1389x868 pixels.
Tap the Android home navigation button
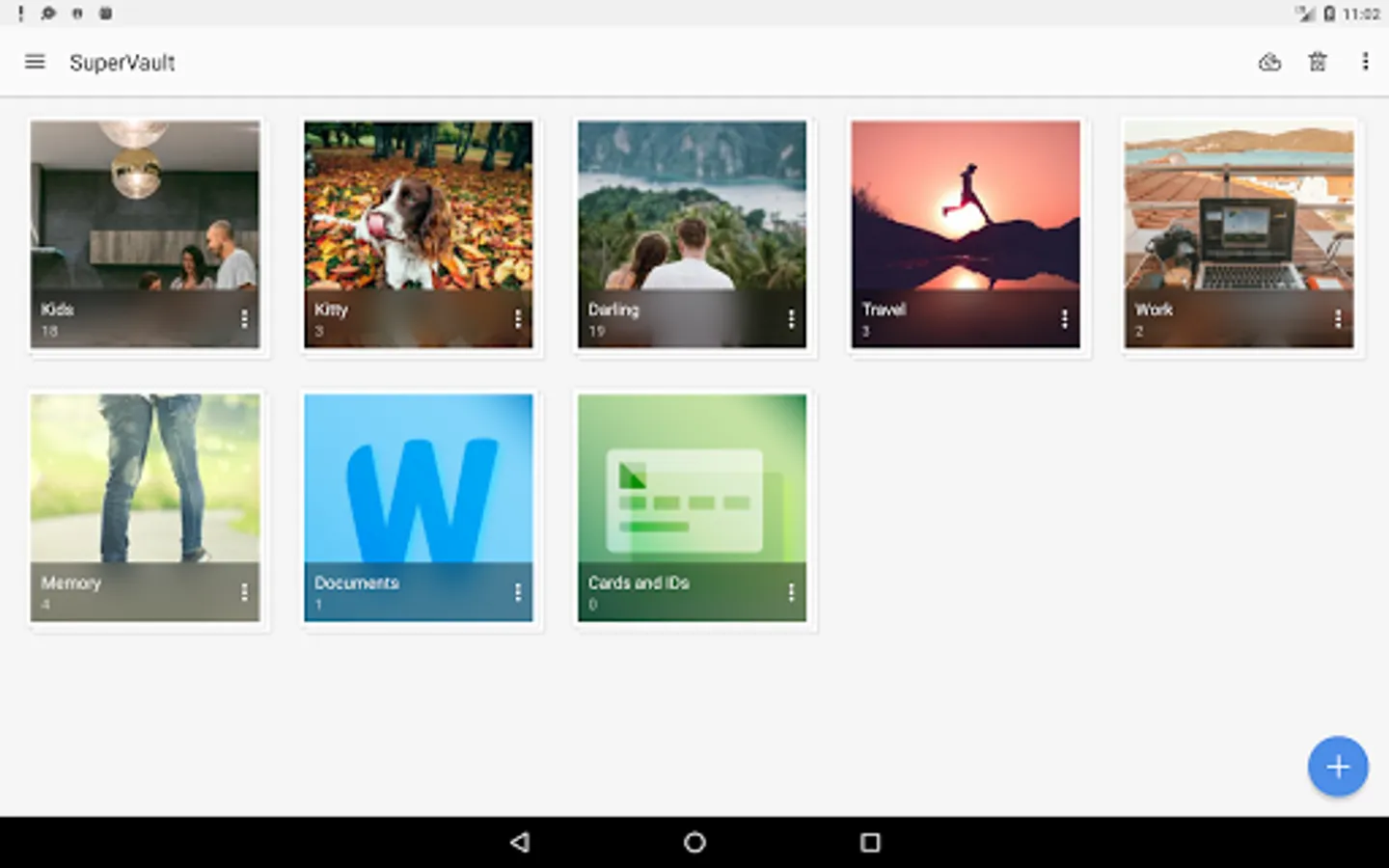[x=694, y=842]
